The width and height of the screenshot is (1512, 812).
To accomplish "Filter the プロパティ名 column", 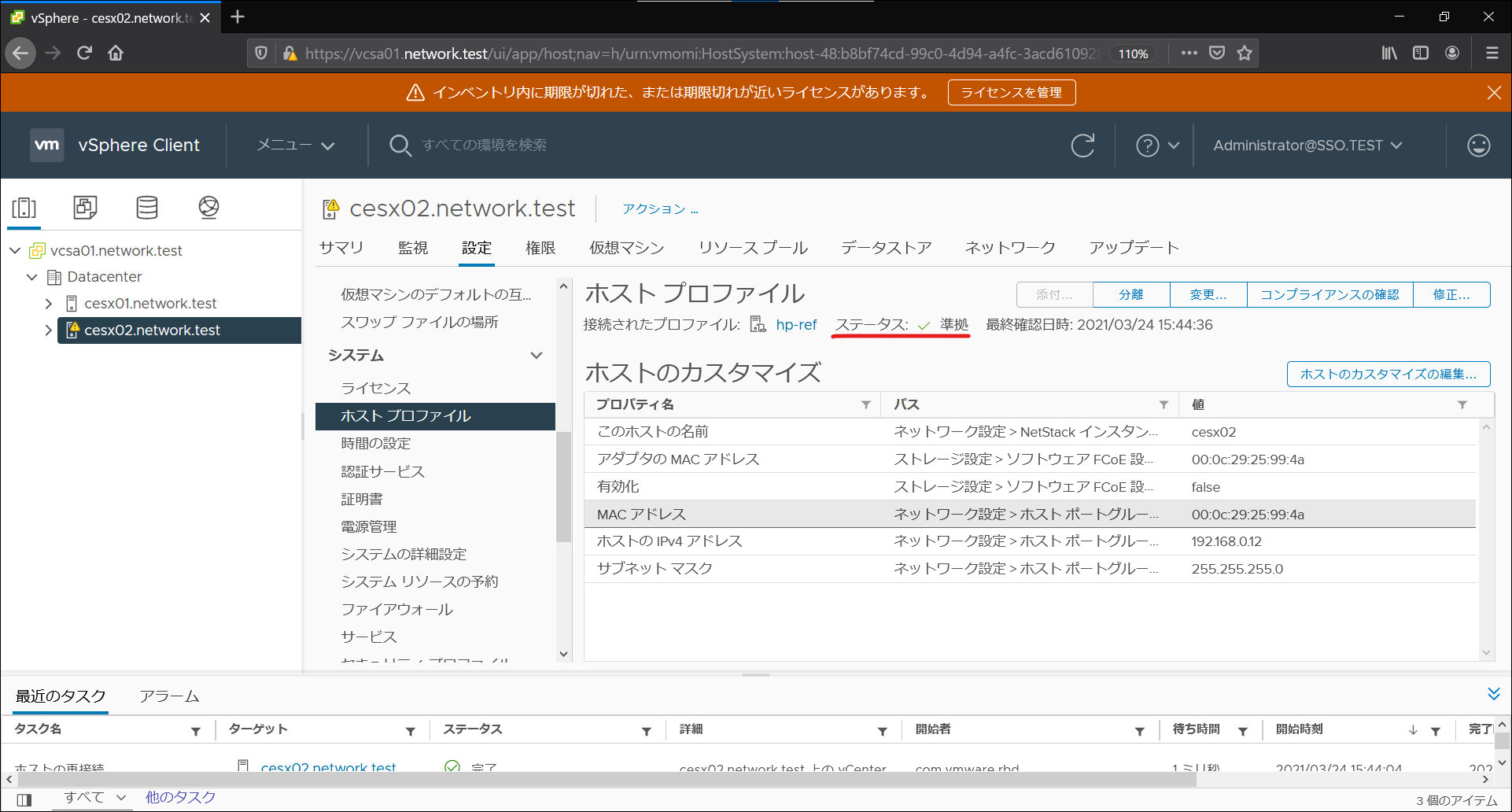I will (865, 404).
